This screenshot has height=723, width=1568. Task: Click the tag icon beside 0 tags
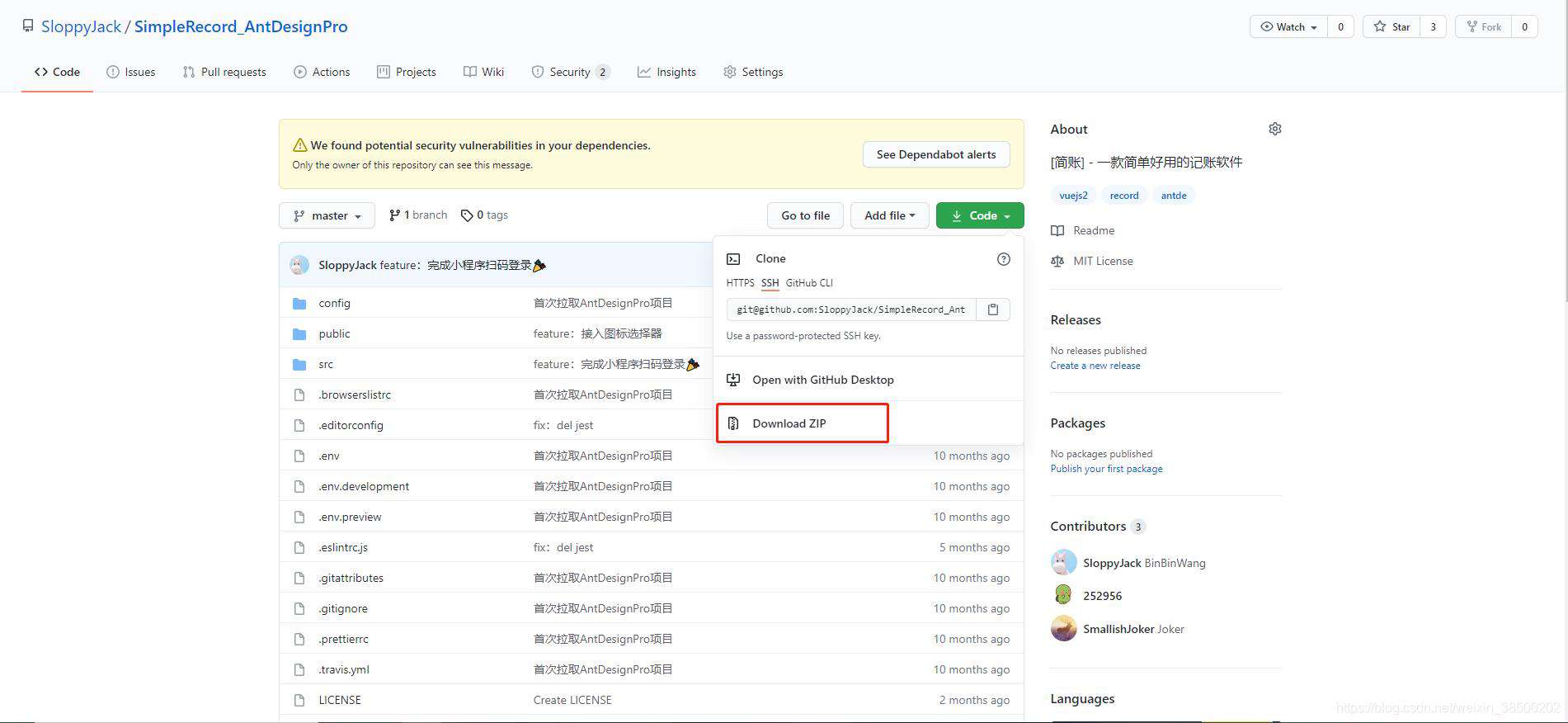[467, 215]
